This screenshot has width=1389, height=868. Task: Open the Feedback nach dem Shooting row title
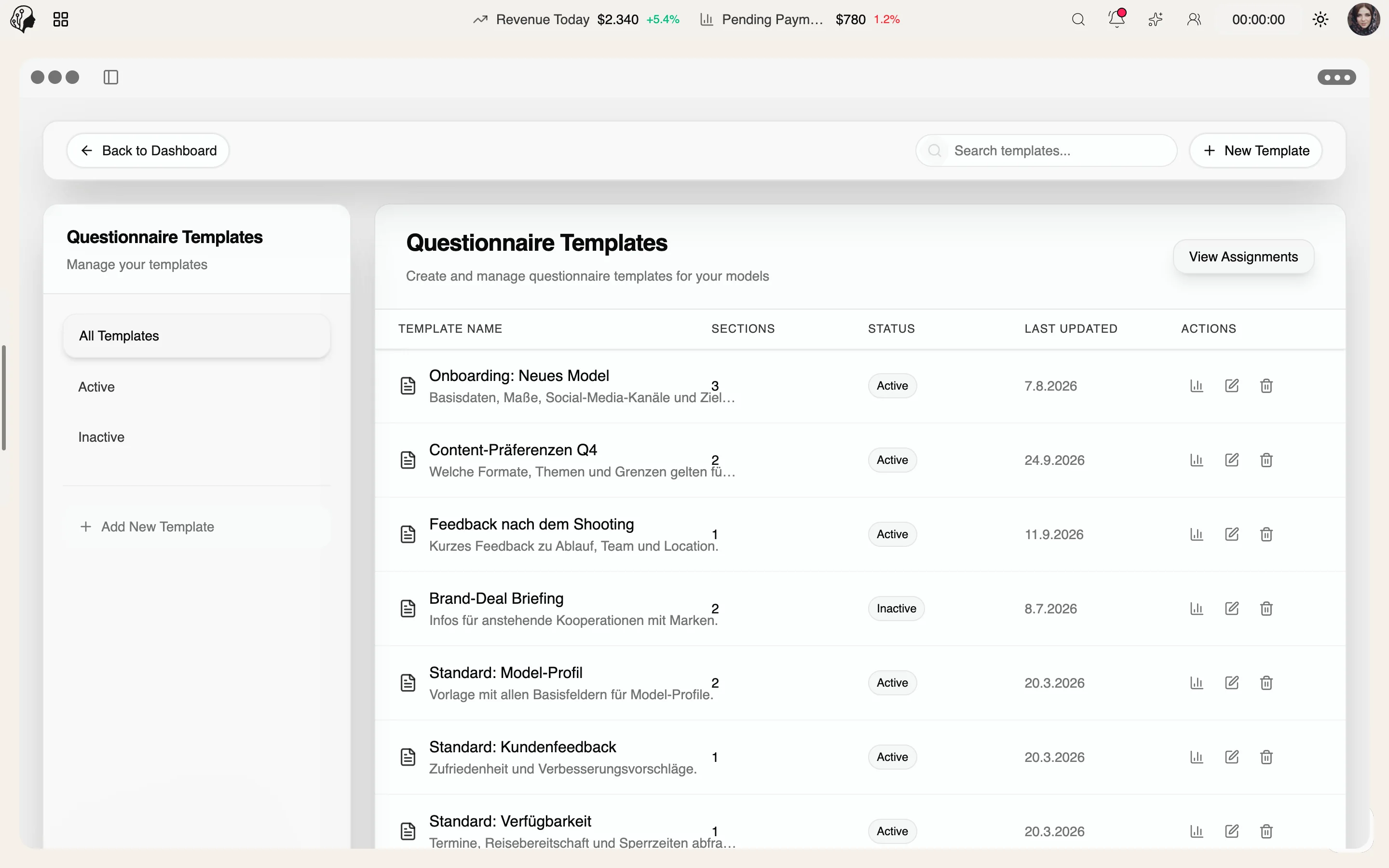coord(531,524)
